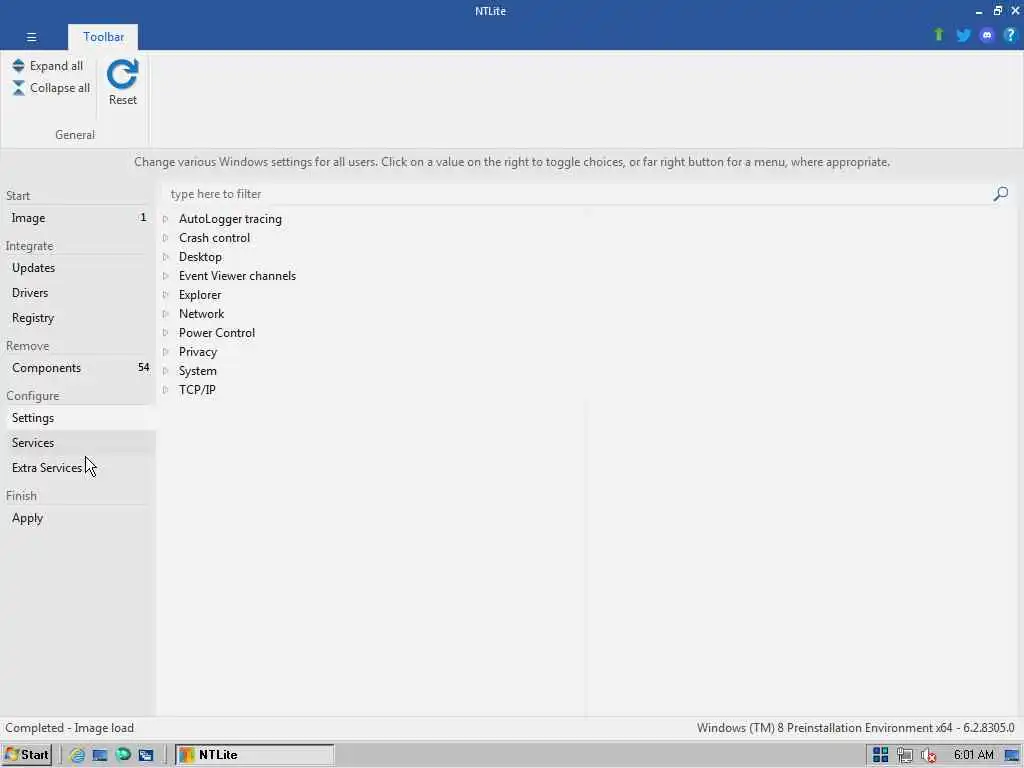The width and height of the screenshot is (1024, 768).
Task: Click the Windows 8 Preinstallation Environment status text
Action: click(856, 728)
